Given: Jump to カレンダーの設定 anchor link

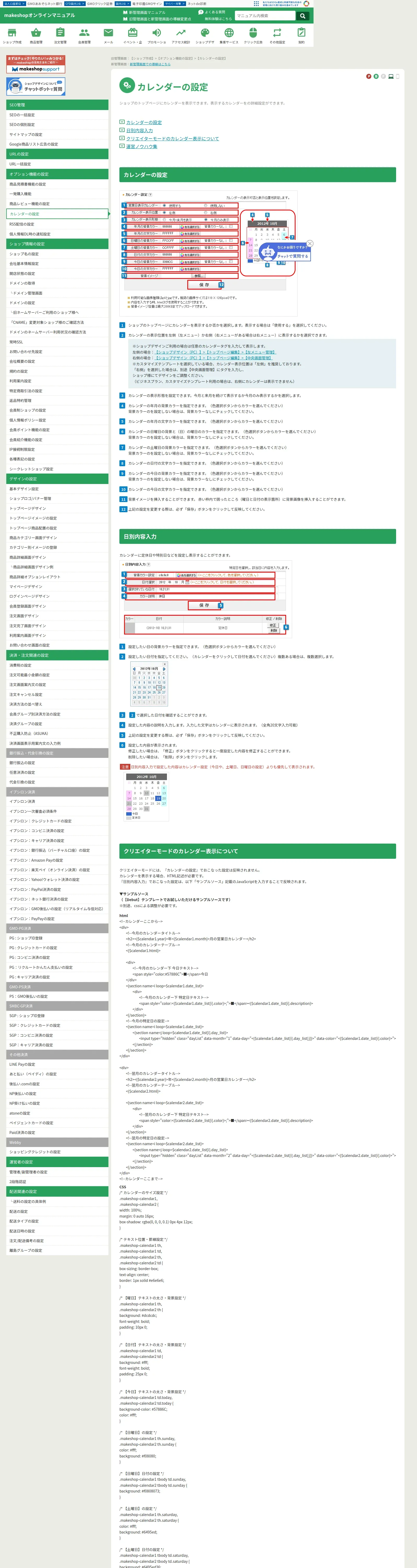Looking at the screenshot, I should [144, 122].
